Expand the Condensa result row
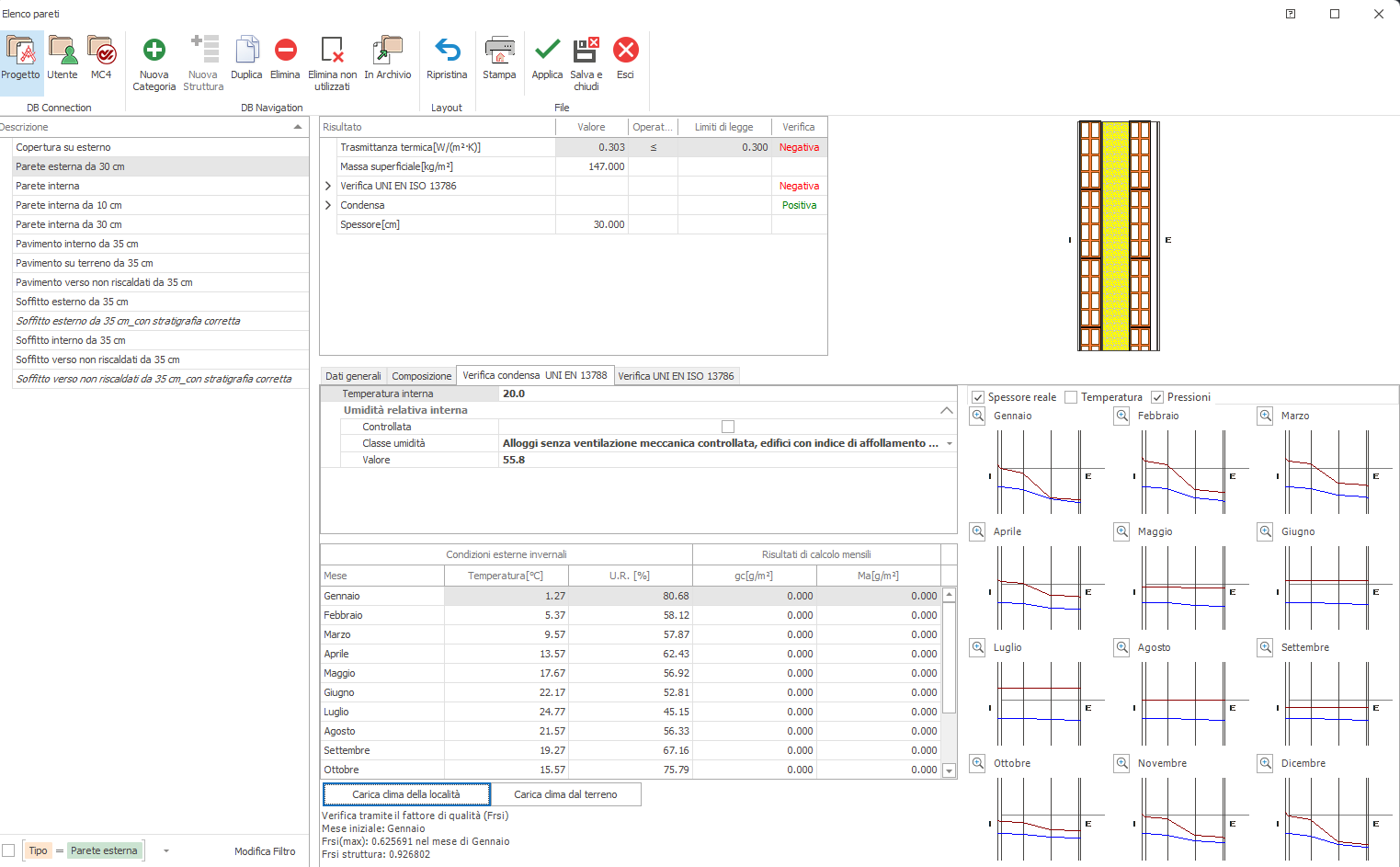 (328, 205)
